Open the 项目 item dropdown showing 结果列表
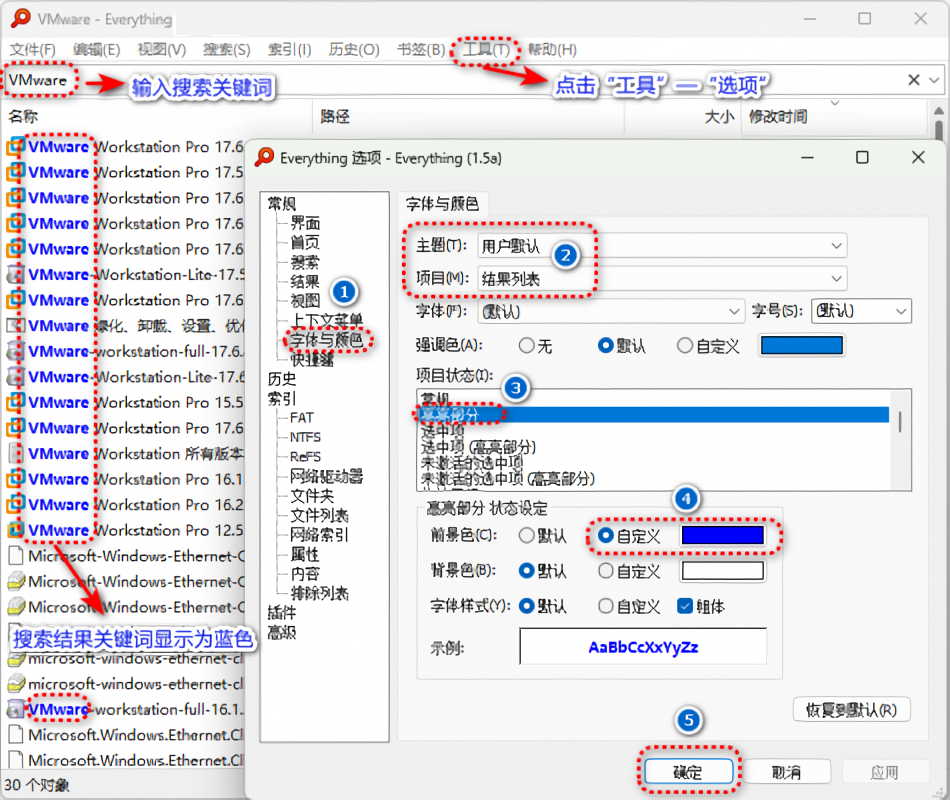The image size is (950, 800). point(662,279)
